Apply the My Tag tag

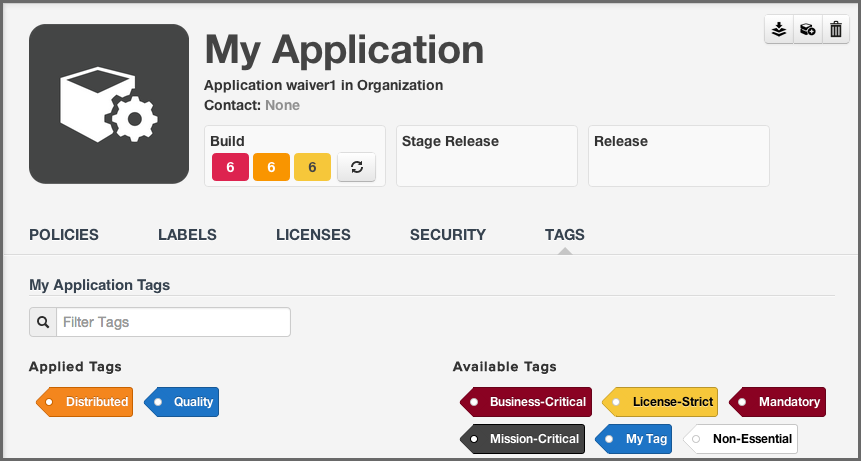click(x=633, y=439)
